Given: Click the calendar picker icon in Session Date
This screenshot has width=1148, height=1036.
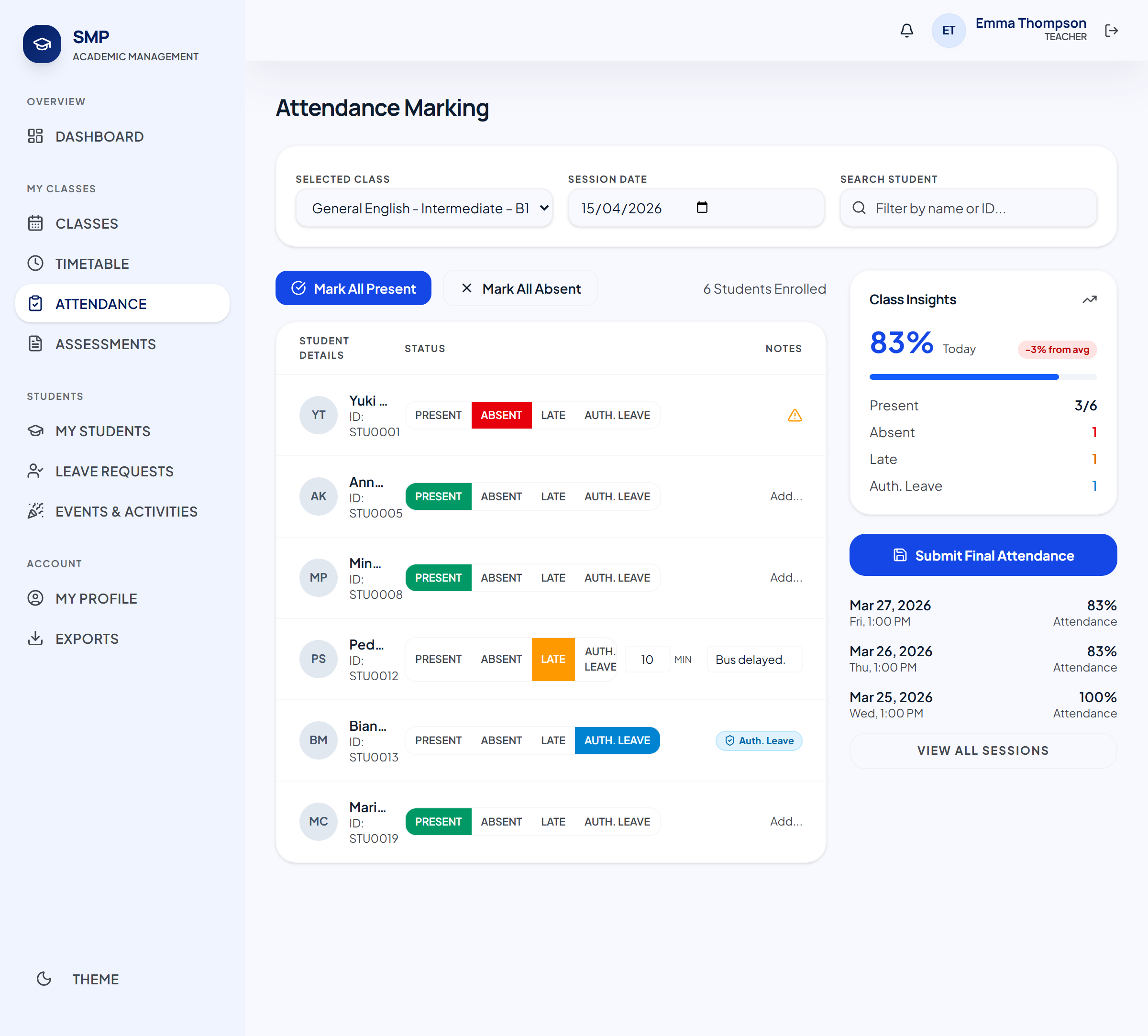Looking at the screenshot, I should pos(702,207).
